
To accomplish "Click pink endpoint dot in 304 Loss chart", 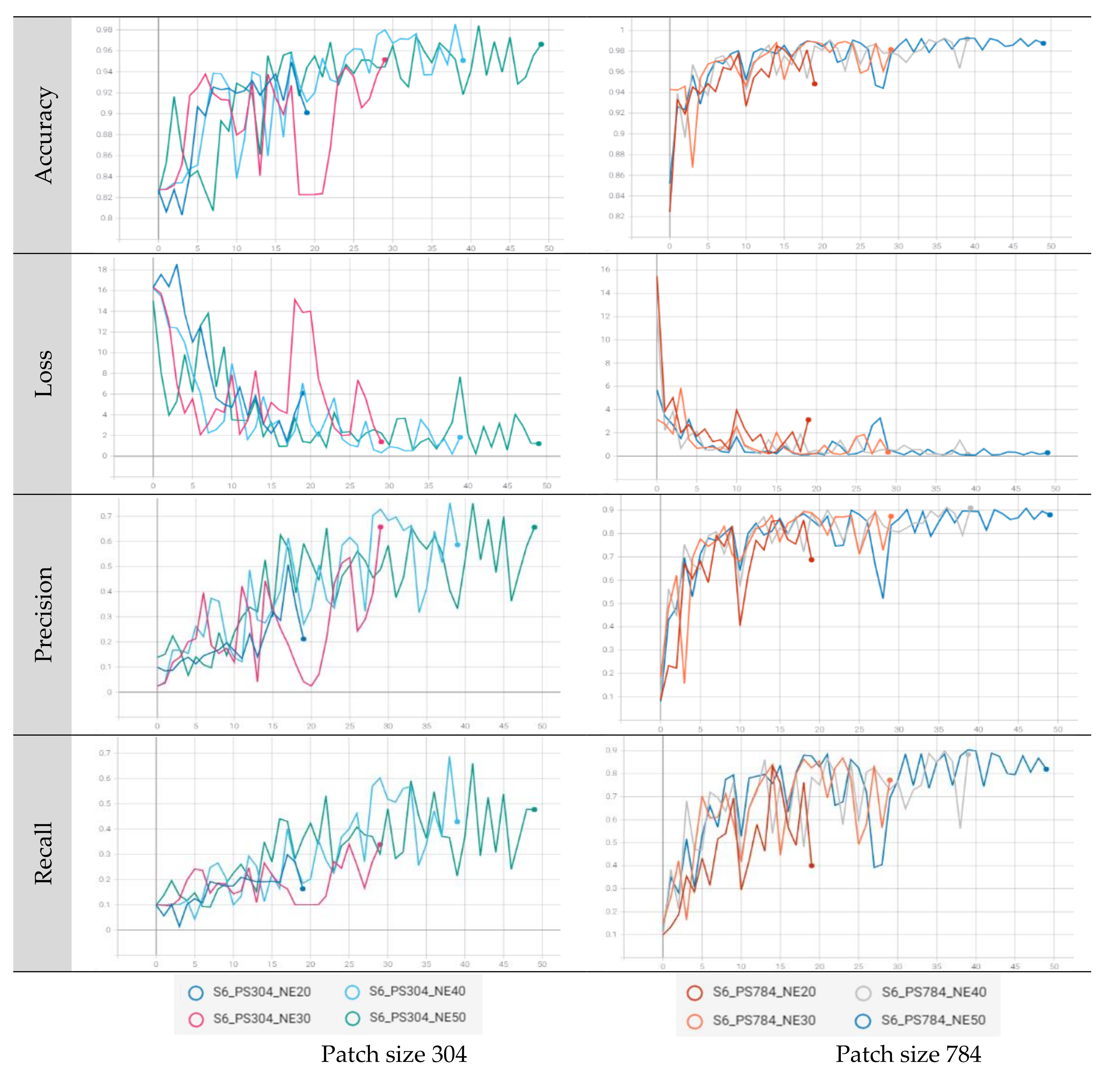I will click(381, 441).
